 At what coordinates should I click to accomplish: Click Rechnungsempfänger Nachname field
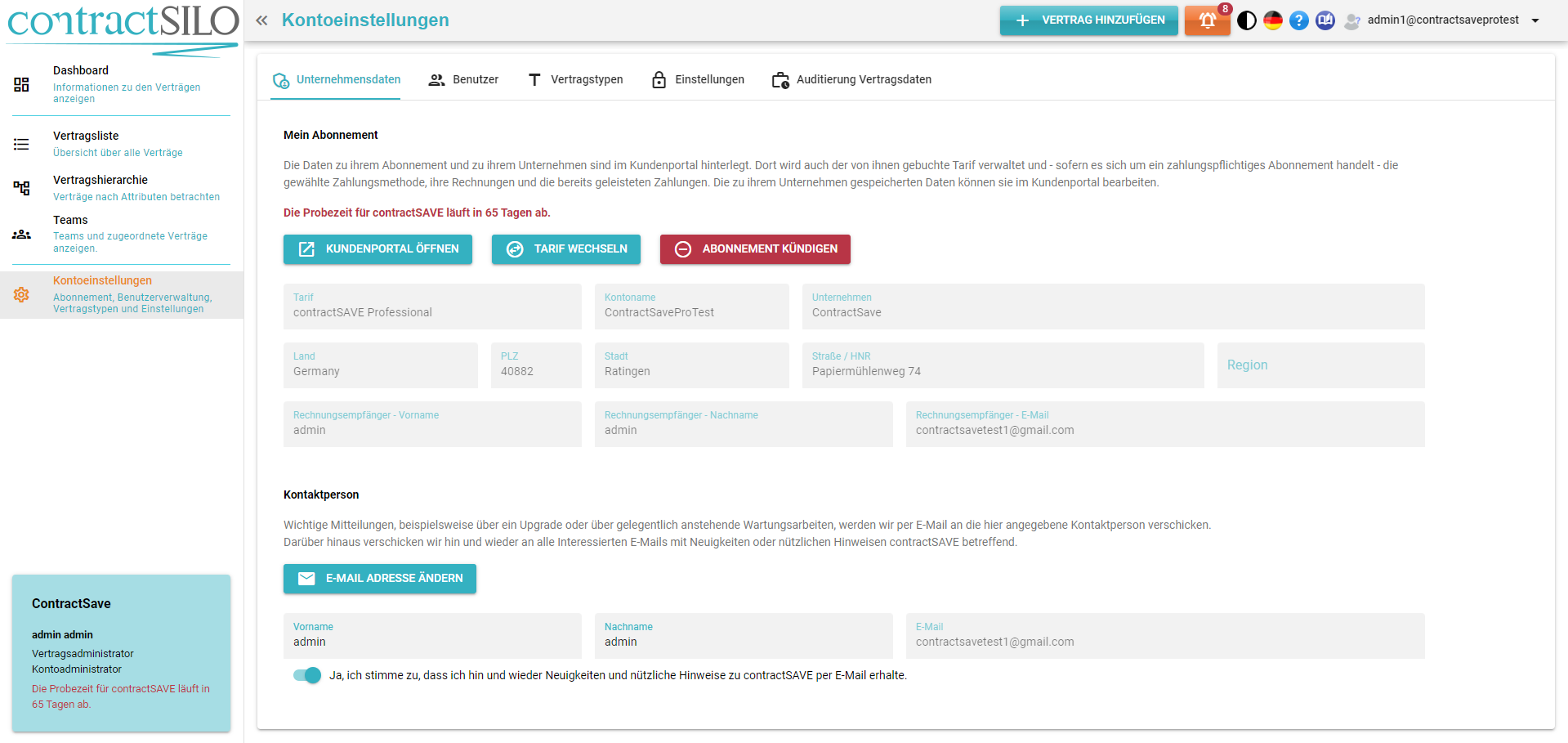click(744, 424)
